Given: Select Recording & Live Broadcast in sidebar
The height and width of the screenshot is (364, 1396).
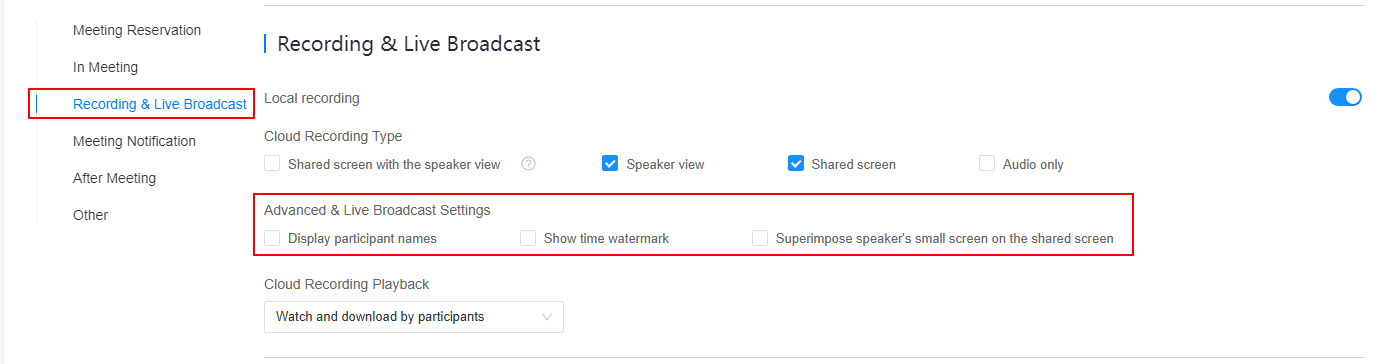Looking at the screenshot, I should pos(160,104).
